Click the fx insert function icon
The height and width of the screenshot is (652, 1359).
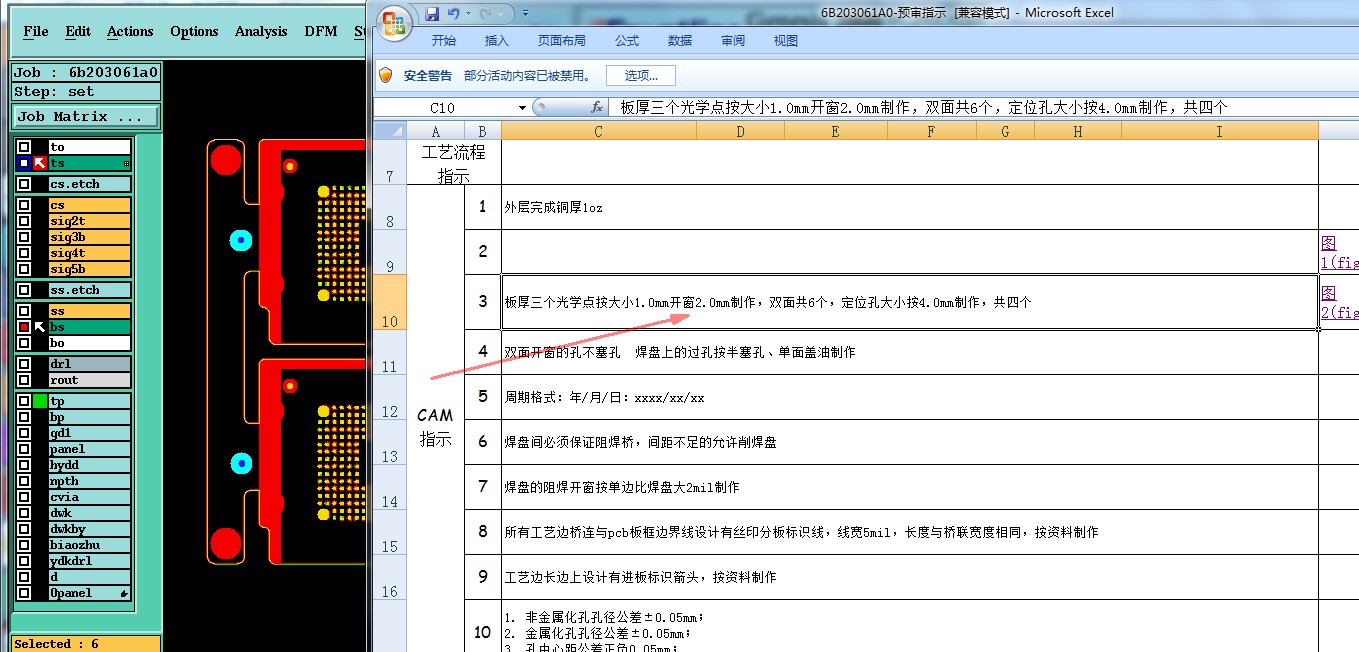point(597,107)
